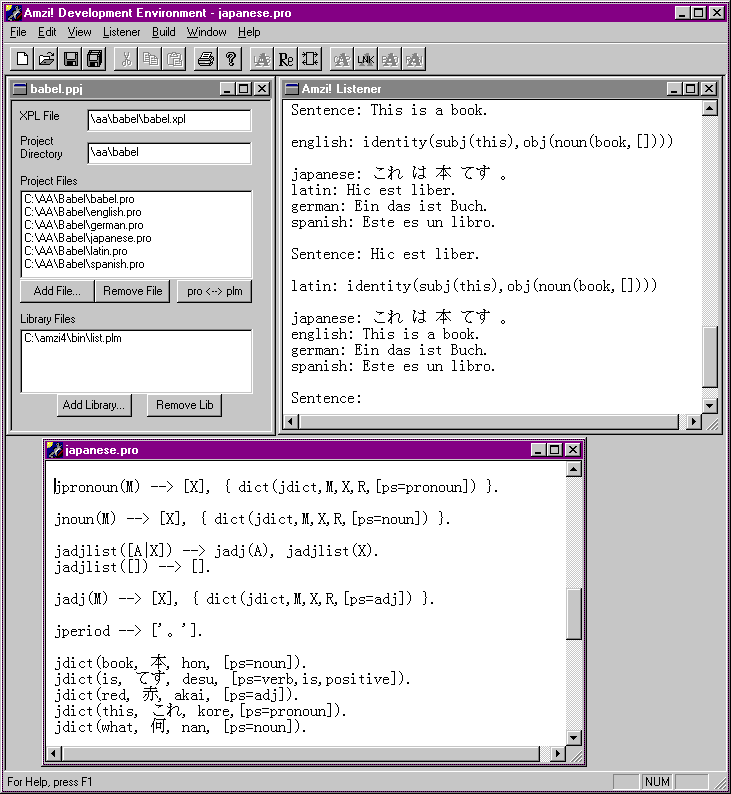Click the Add Library... button

[93, 405]
